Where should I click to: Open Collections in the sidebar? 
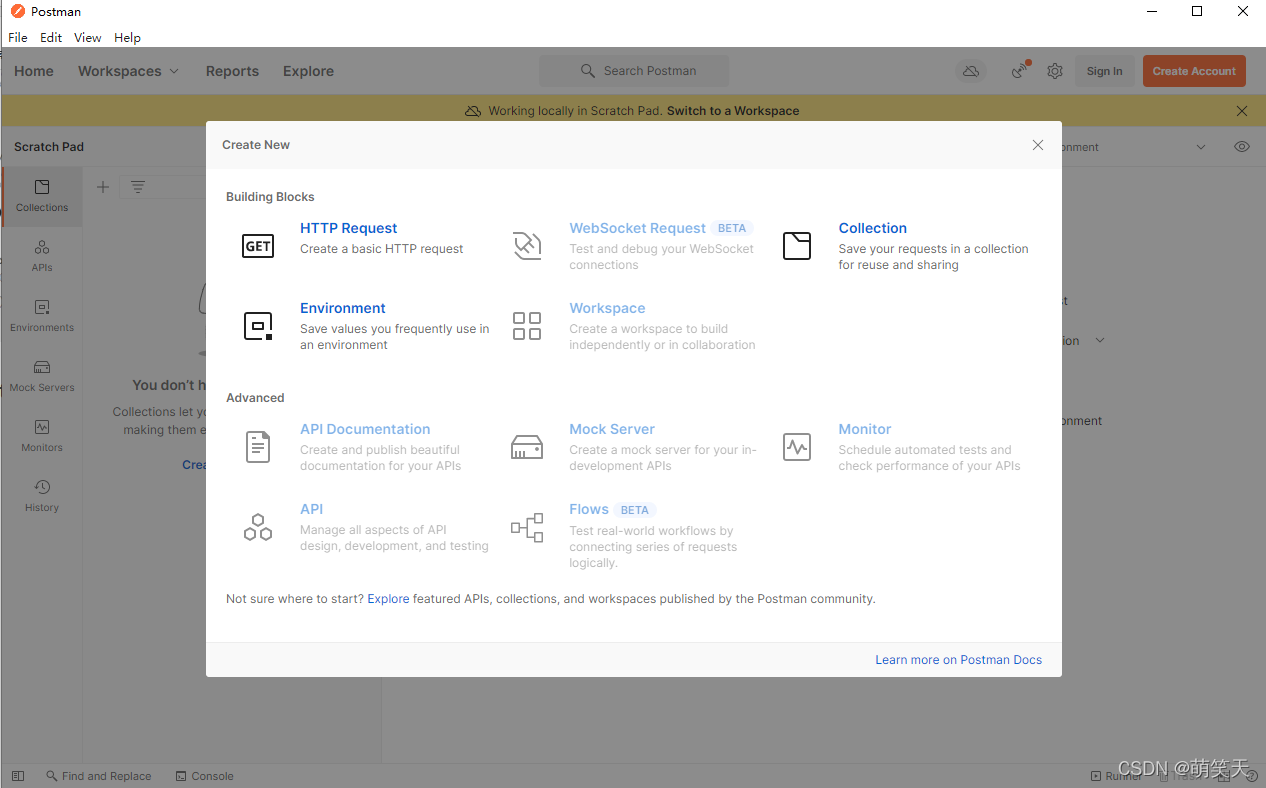[42, 196]
